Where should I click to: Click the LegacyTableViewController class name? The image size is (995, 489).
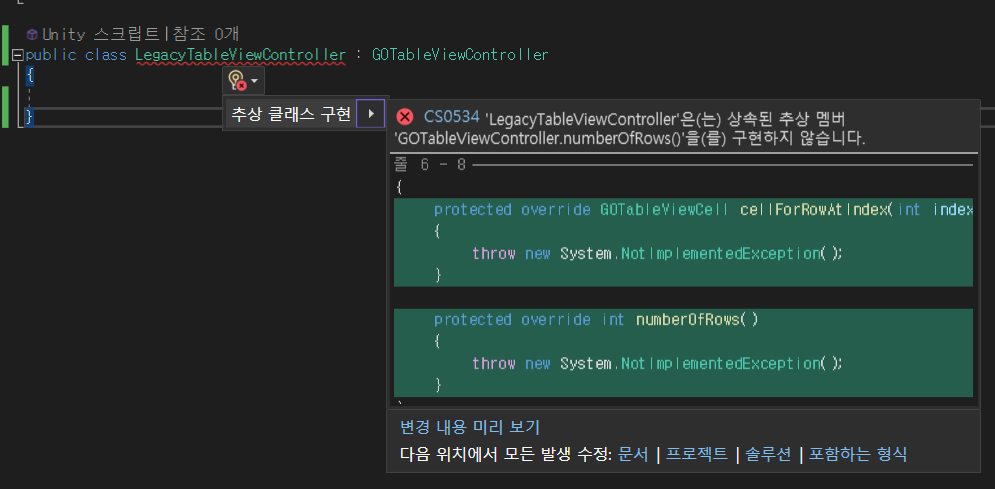click(x=241, y=55)
